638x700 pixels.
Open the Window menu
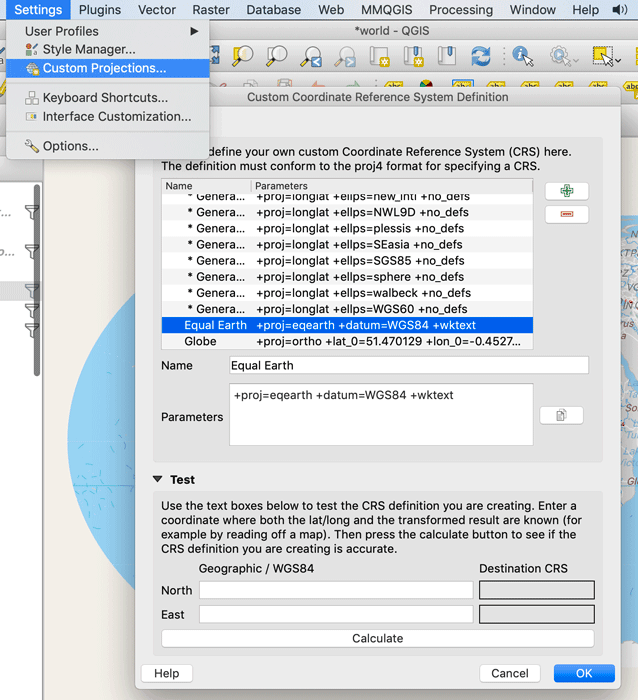click(x=533, y=9)
